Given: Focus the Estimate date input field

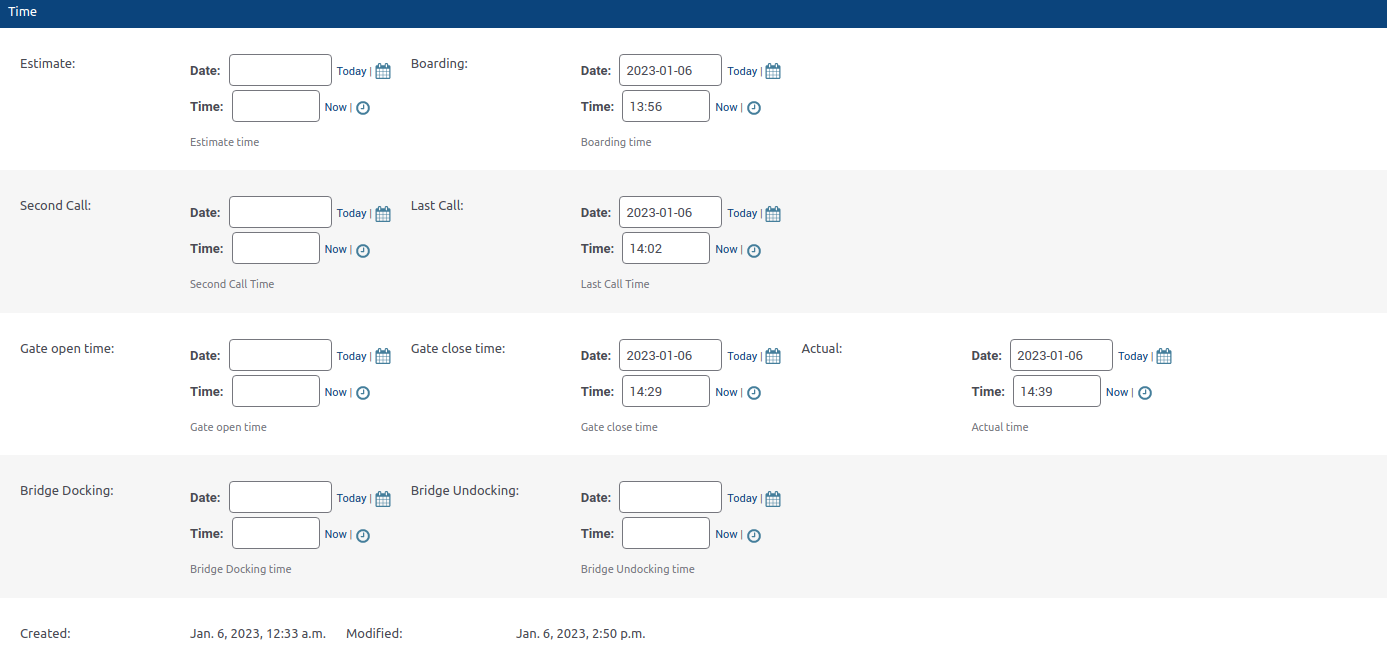Looking at the screenshot, I should point(280,70).
